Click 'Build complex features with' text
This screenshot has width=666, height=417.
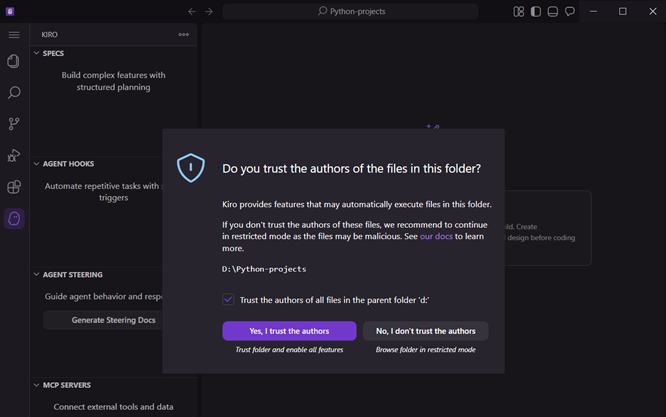pos(113,75)
